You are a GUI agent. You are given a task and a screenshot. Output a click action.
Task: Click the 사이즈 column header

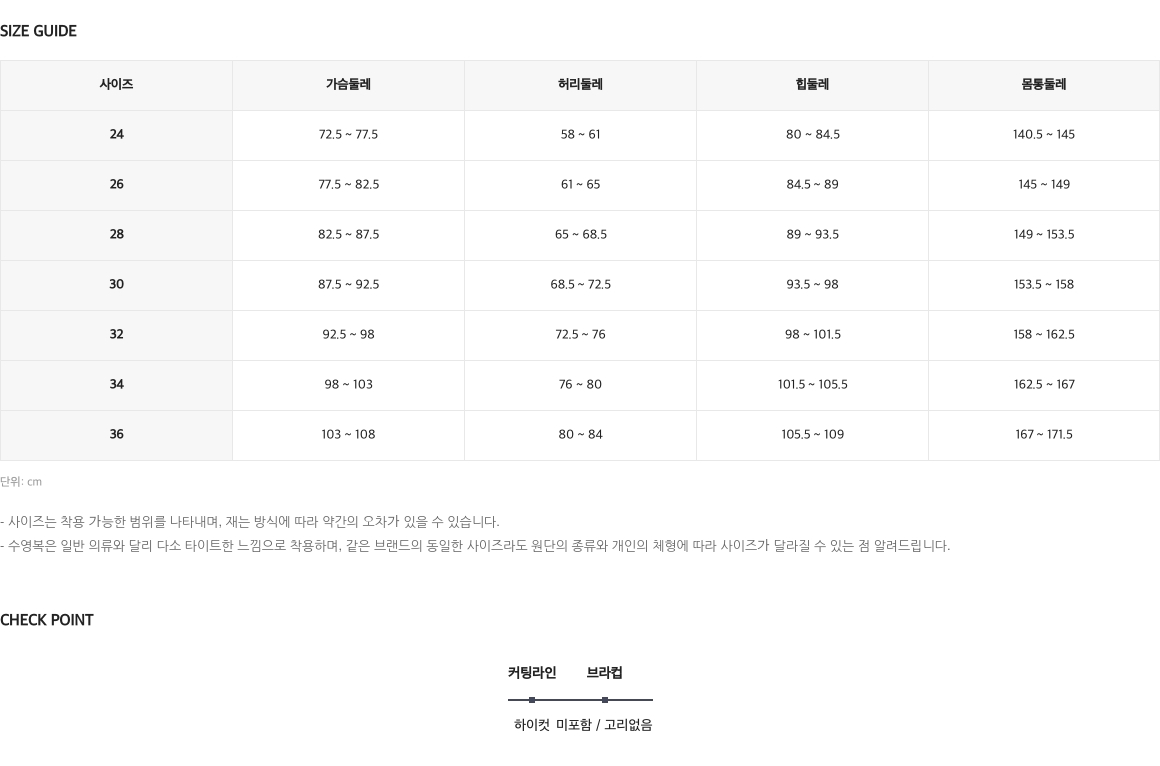click(x=116, y=85)
